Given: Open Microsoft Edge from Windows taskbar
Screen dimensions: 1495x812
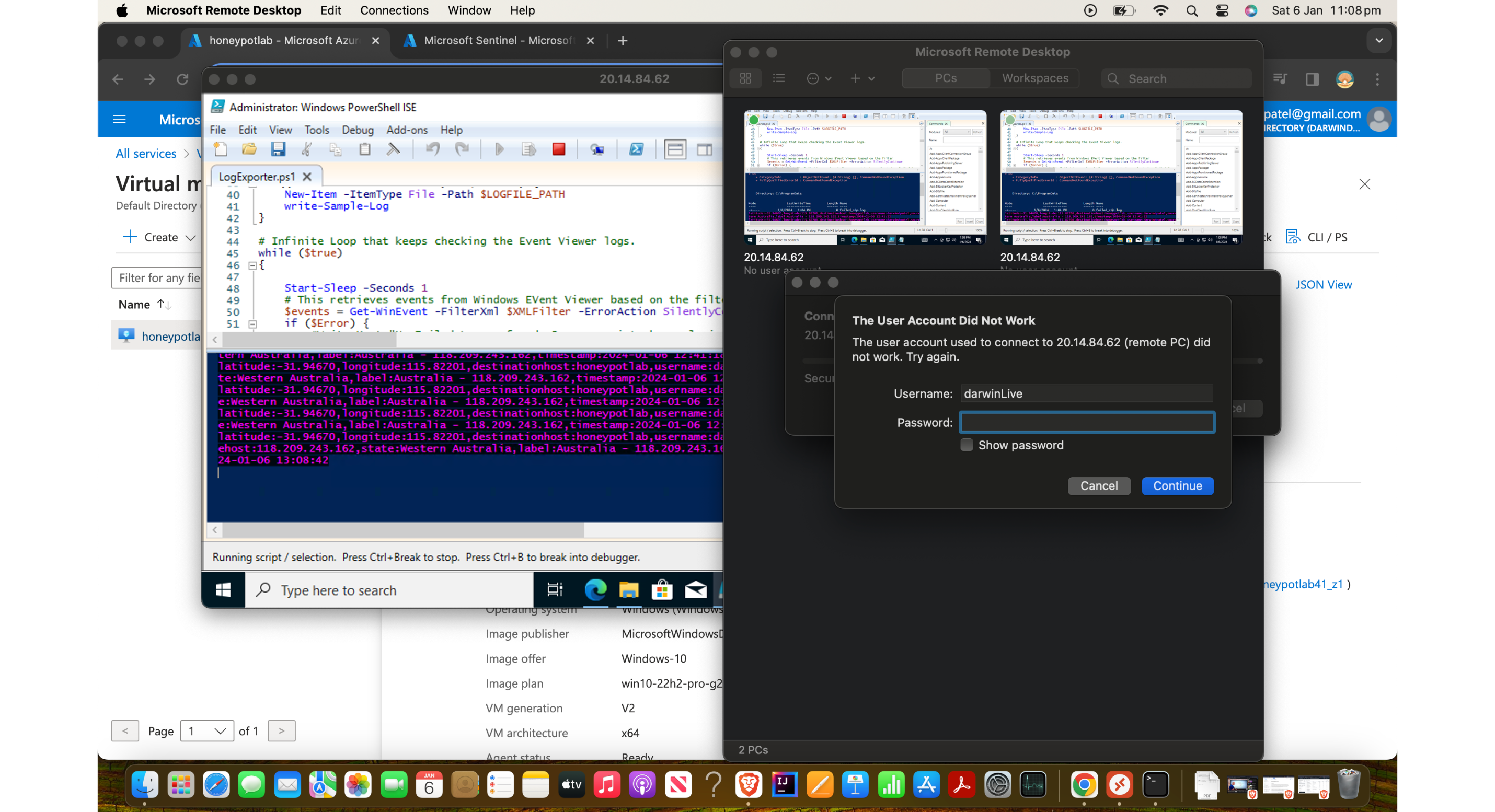Looking at the screenshot, I should pyautogui.click(x=595, y=590).
